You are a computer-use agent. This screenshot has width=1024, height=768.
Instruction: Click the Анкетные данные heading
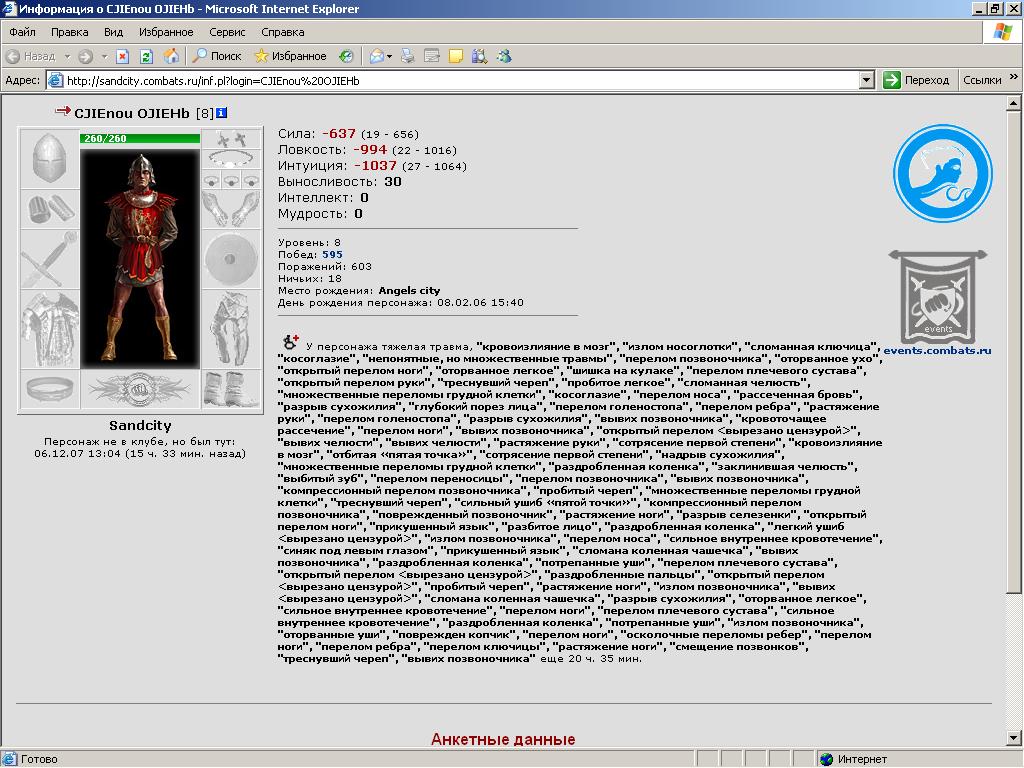click(503, 739)
